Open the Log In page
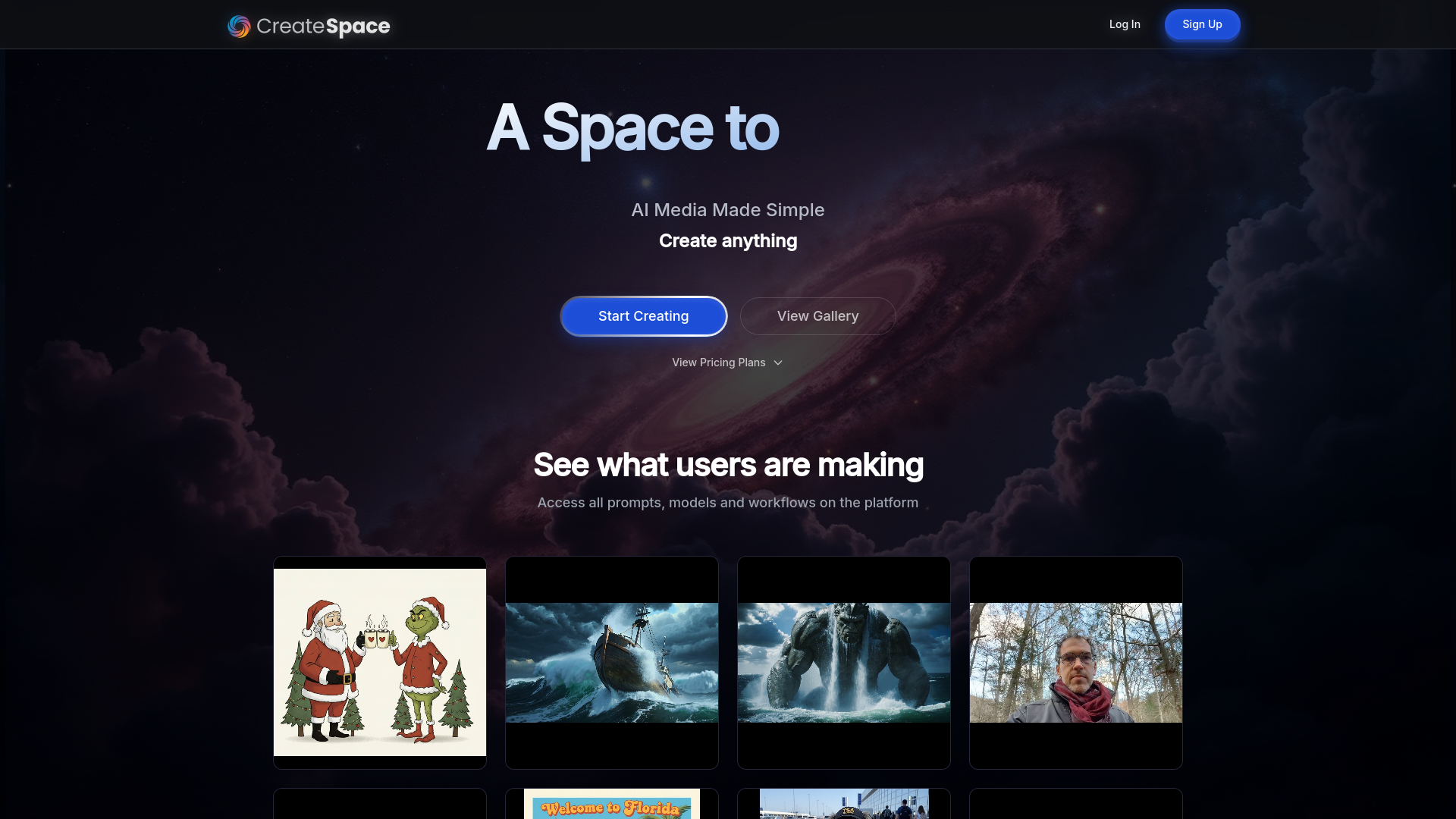Viewport: 1456px width, 819px height. tap(1125, 24)
